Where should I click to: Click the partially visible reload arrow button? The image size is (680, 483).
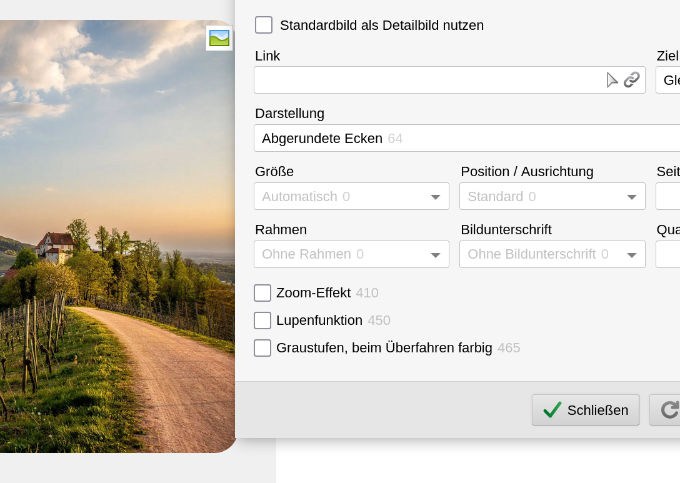point(667,410)
